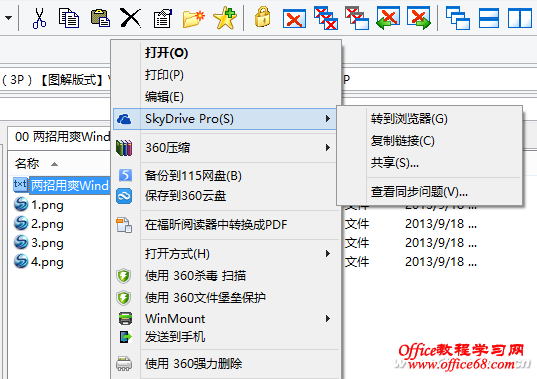Choose 使用 360文件堡垒保护
Viewport: 537px width, 379px height.
point(227,298)
